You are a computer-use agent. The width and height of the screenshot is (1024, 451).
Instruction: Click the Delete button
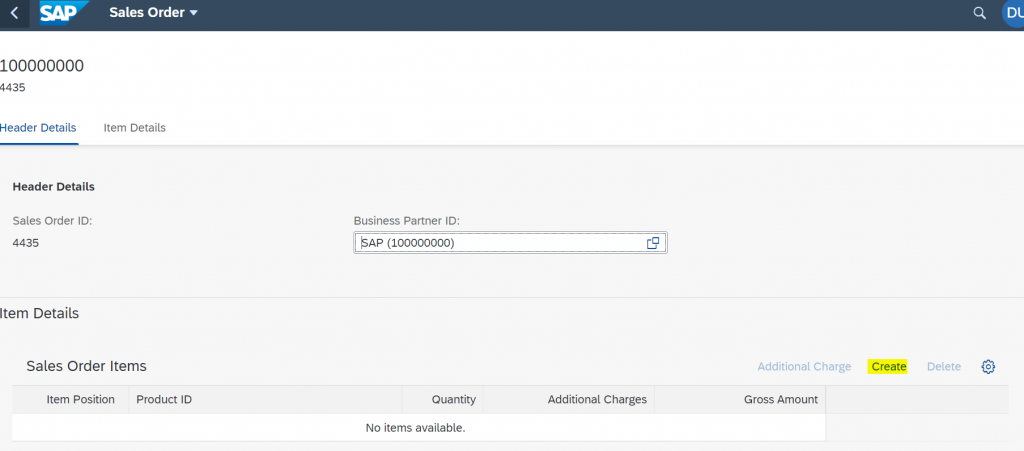coord(944,367)
